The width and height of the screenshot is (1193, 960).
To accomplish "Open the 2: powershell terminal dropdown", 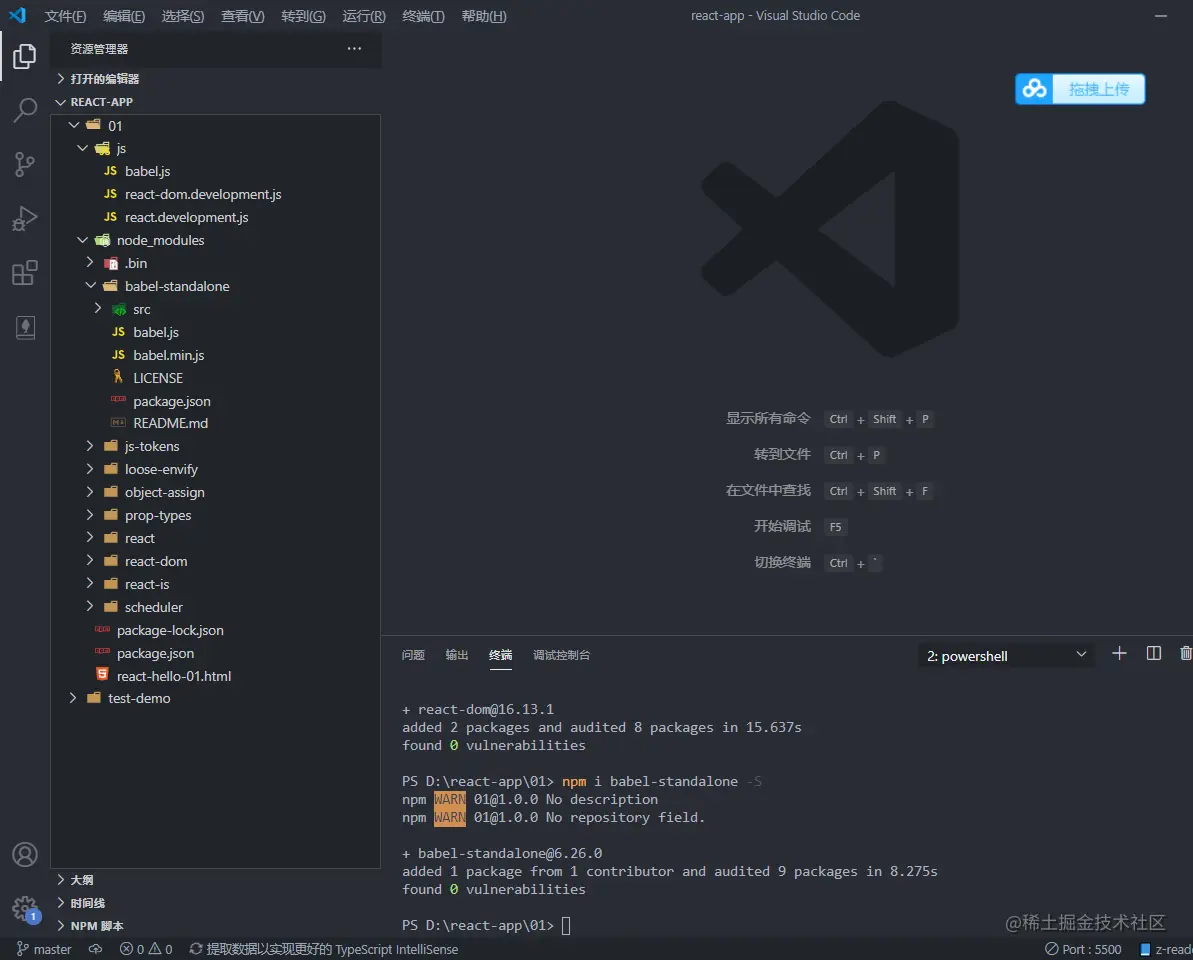I will click(1006, 656).
